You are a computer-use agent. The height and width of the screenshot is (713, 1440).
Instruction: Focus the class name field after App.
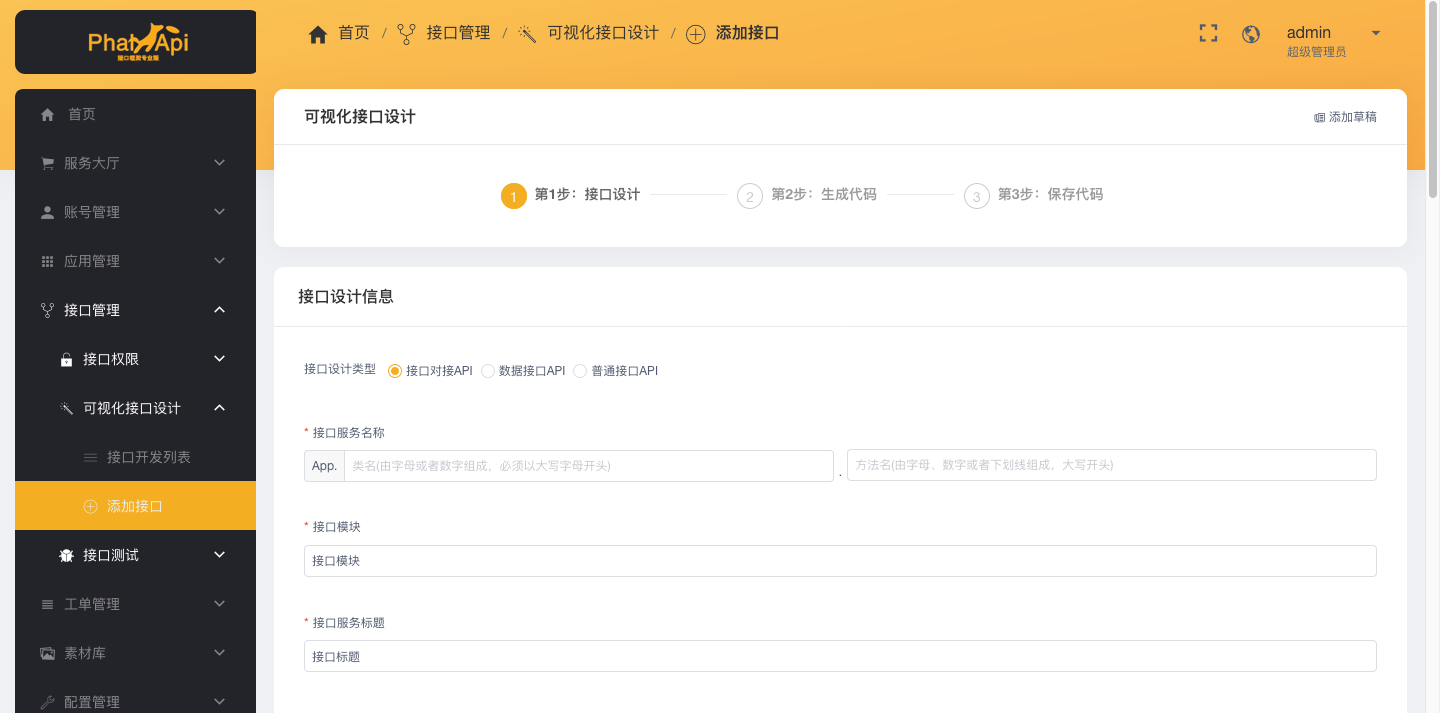589,466
